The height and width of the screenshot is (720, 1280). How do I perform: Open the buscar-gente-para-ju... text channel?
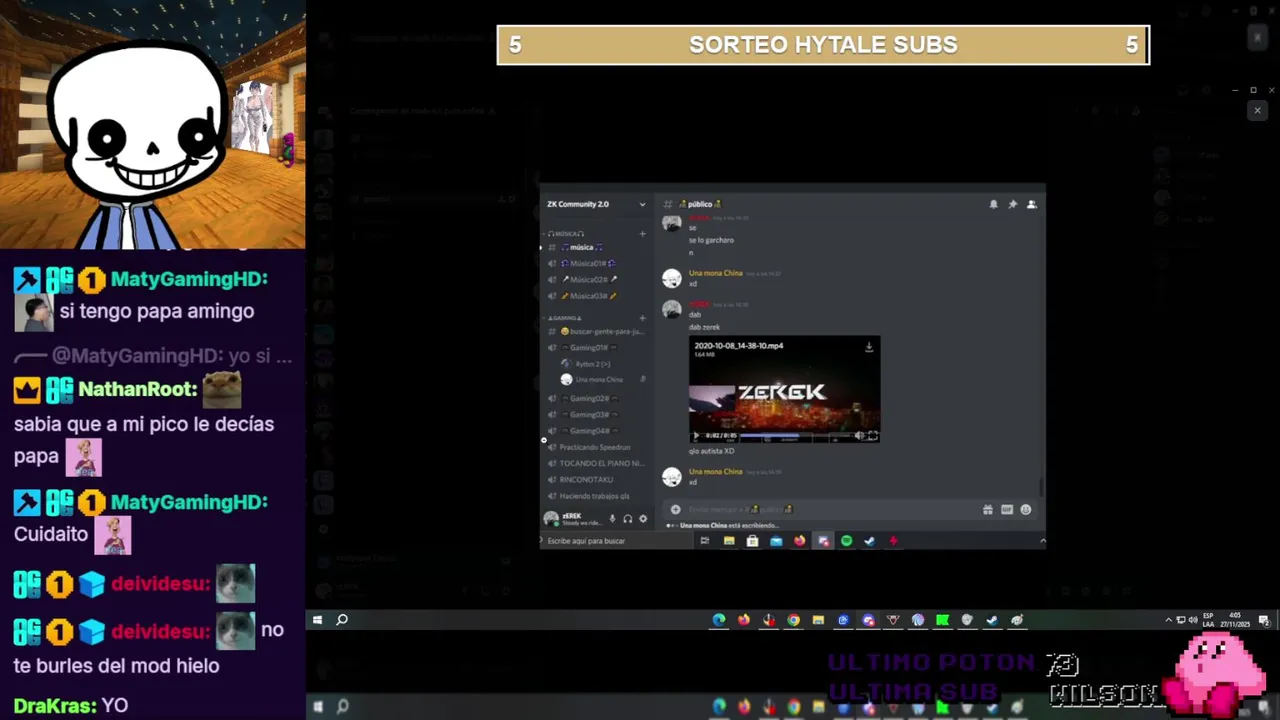(596, 331)
